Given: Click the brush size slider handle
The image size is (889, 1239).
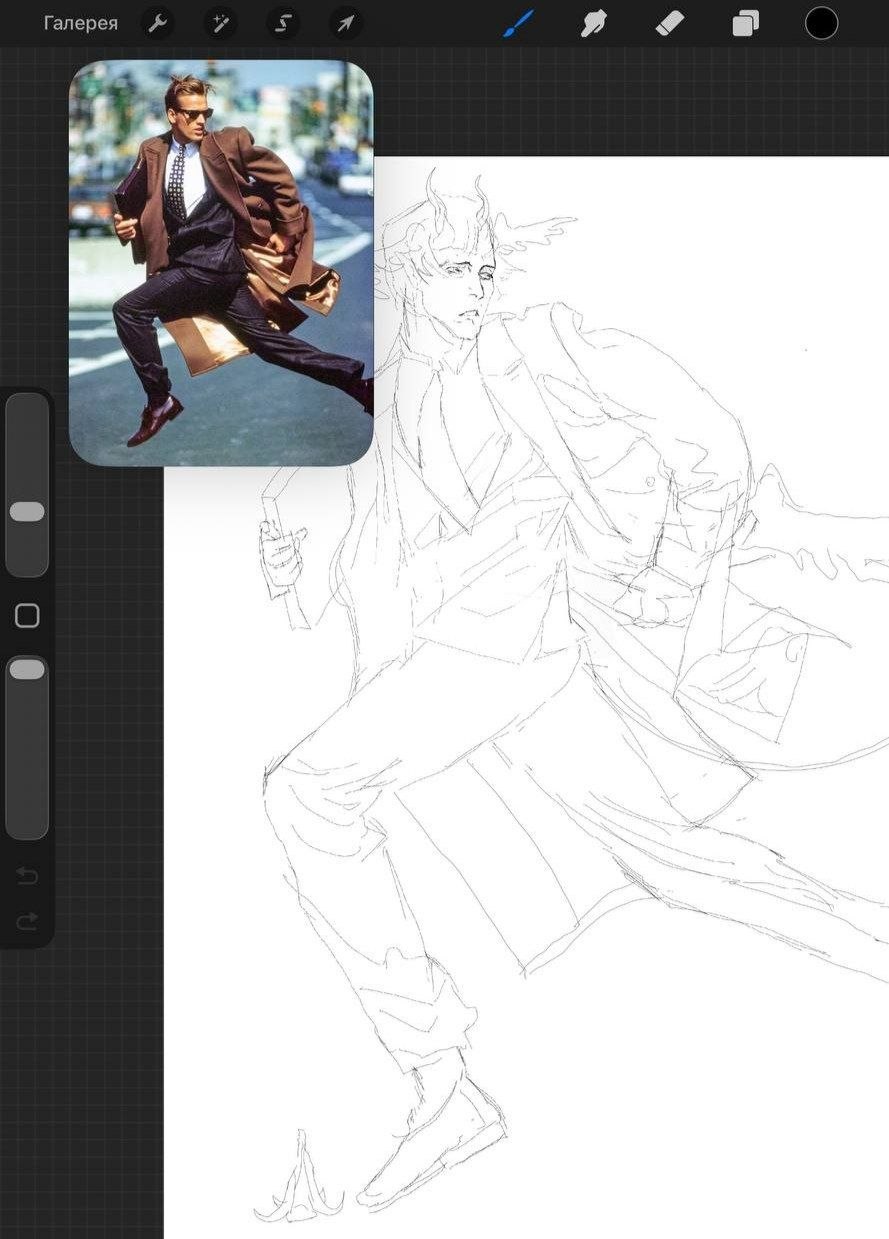Looking at the screenshot, I should 27,512.
